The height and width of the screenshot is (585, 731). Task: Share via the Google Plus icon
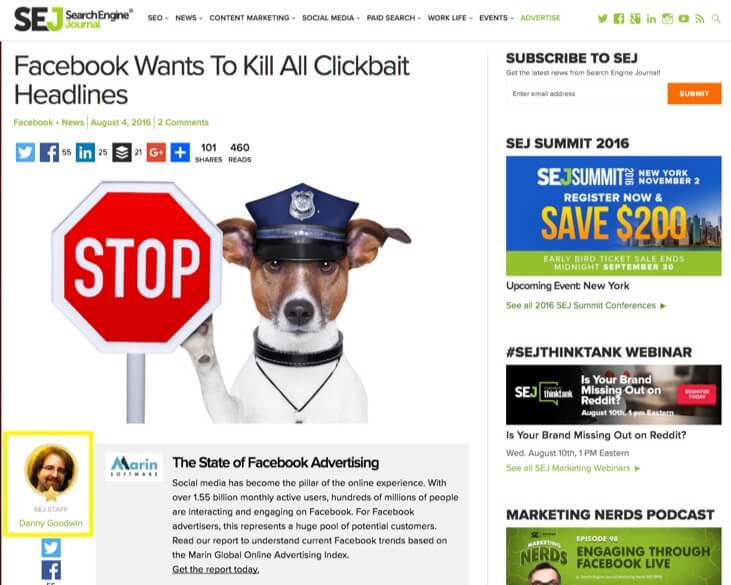(156, 152)
